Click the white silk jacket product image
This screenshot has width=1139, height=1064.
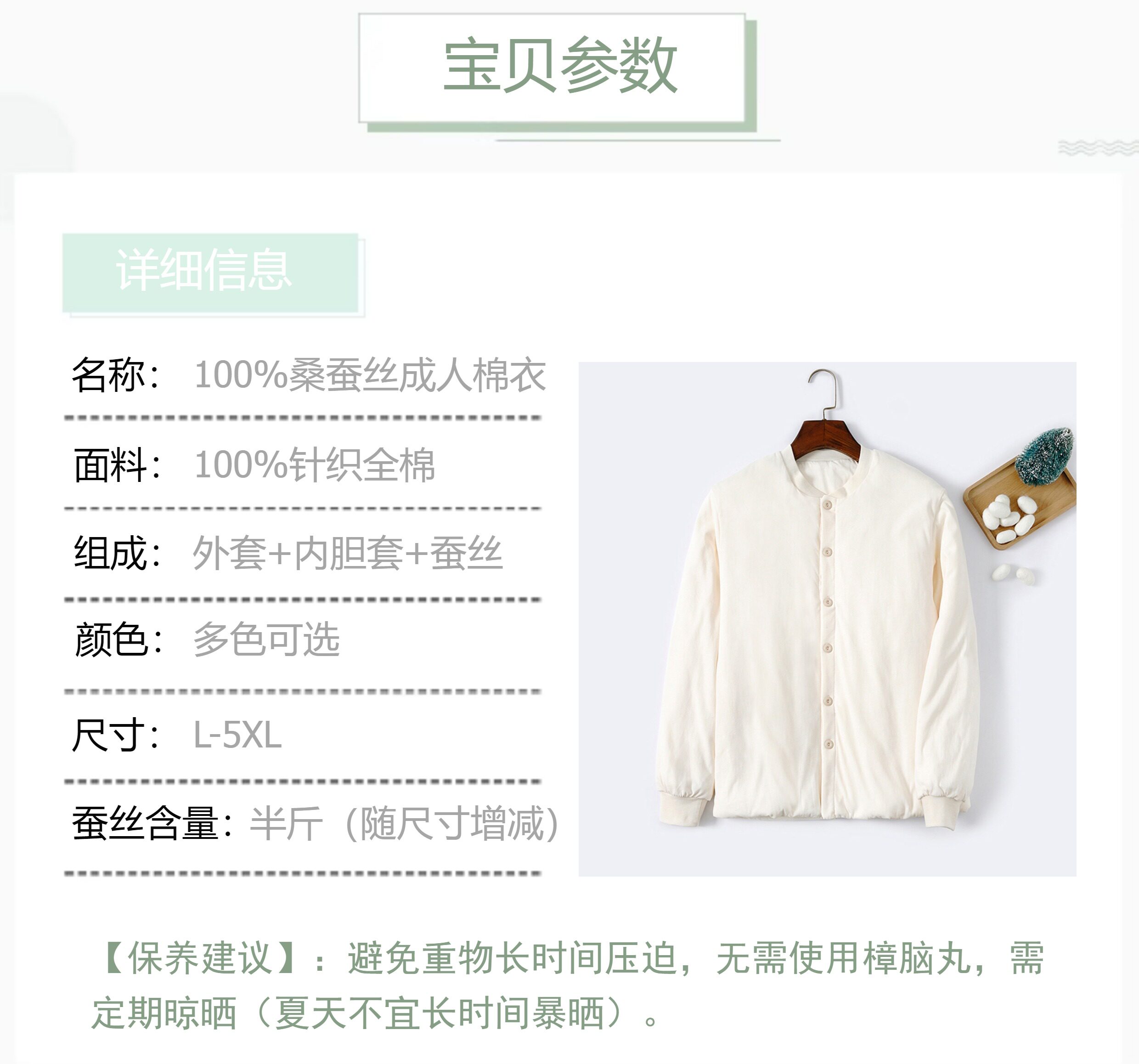tap(827, 619)
